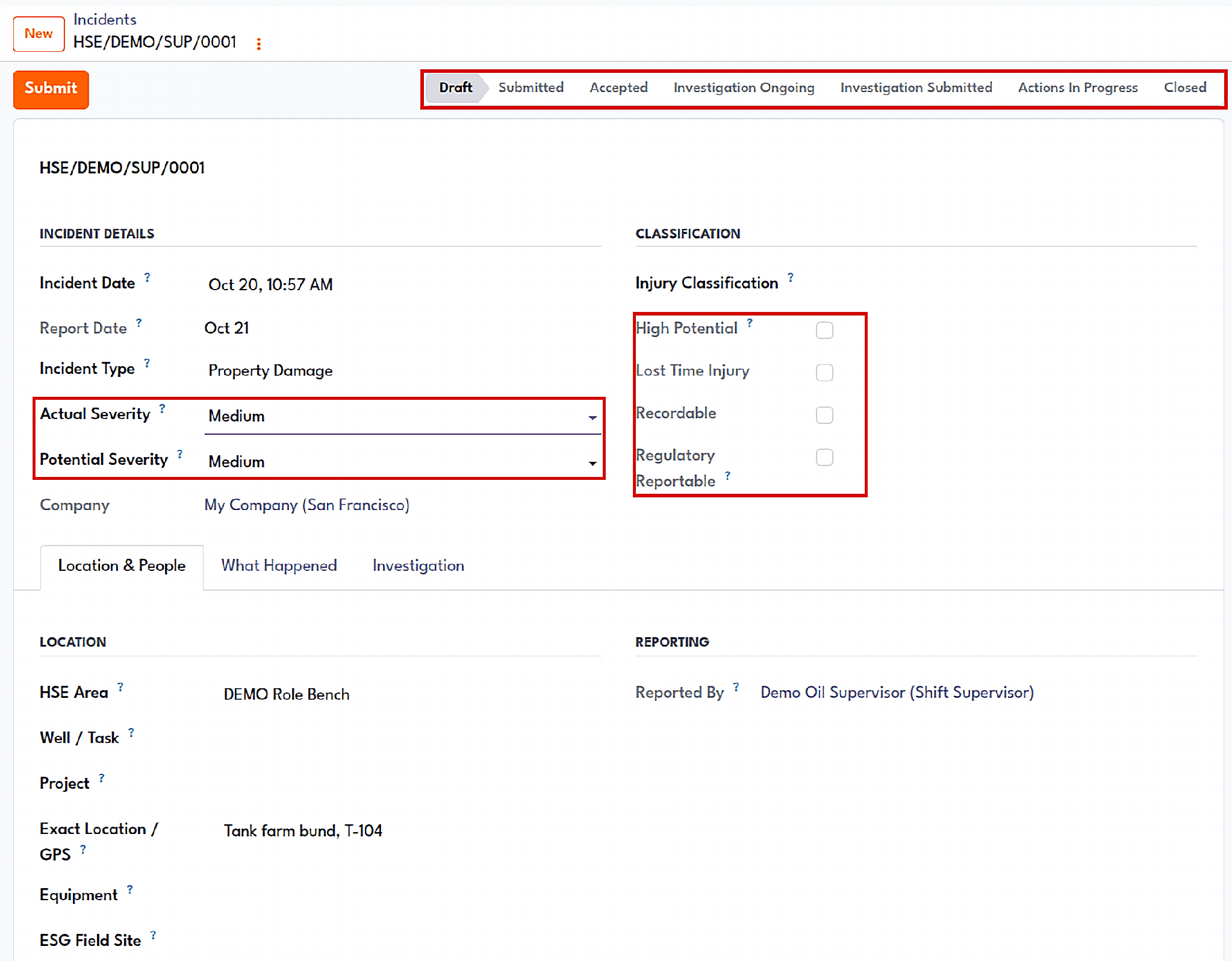This screenshot has width=1232, height=961.
Task: Select Actions In Progress status stage
Action: 1078,88
